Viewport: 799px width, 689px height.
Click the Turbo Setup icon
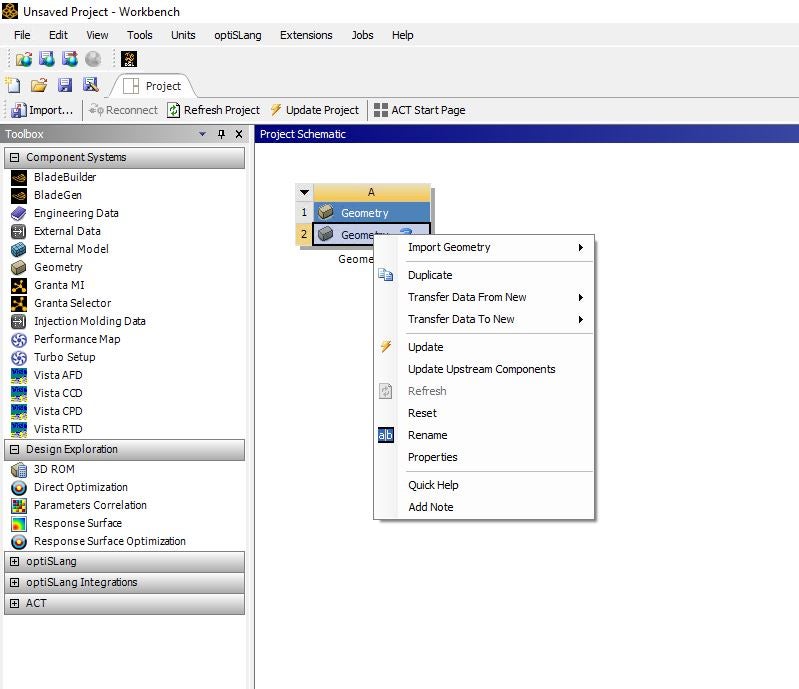[x=19, y=357]
